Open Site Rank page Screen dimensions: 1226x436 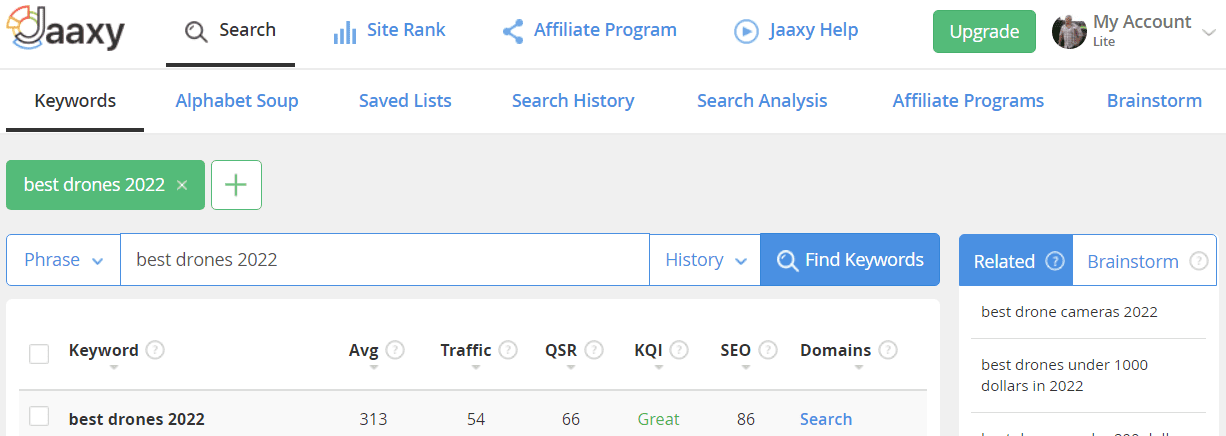390,31
